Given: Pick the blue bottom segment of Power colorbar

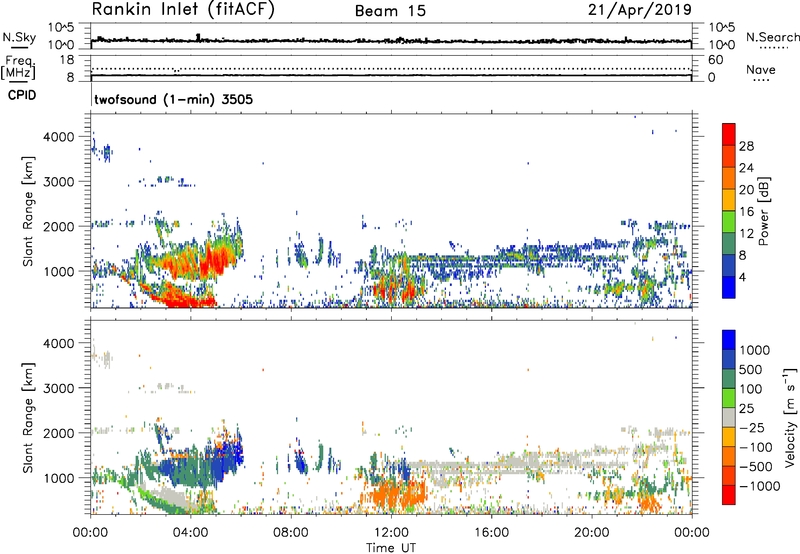Looking at the screenshot, I should [x=729, y=287].
